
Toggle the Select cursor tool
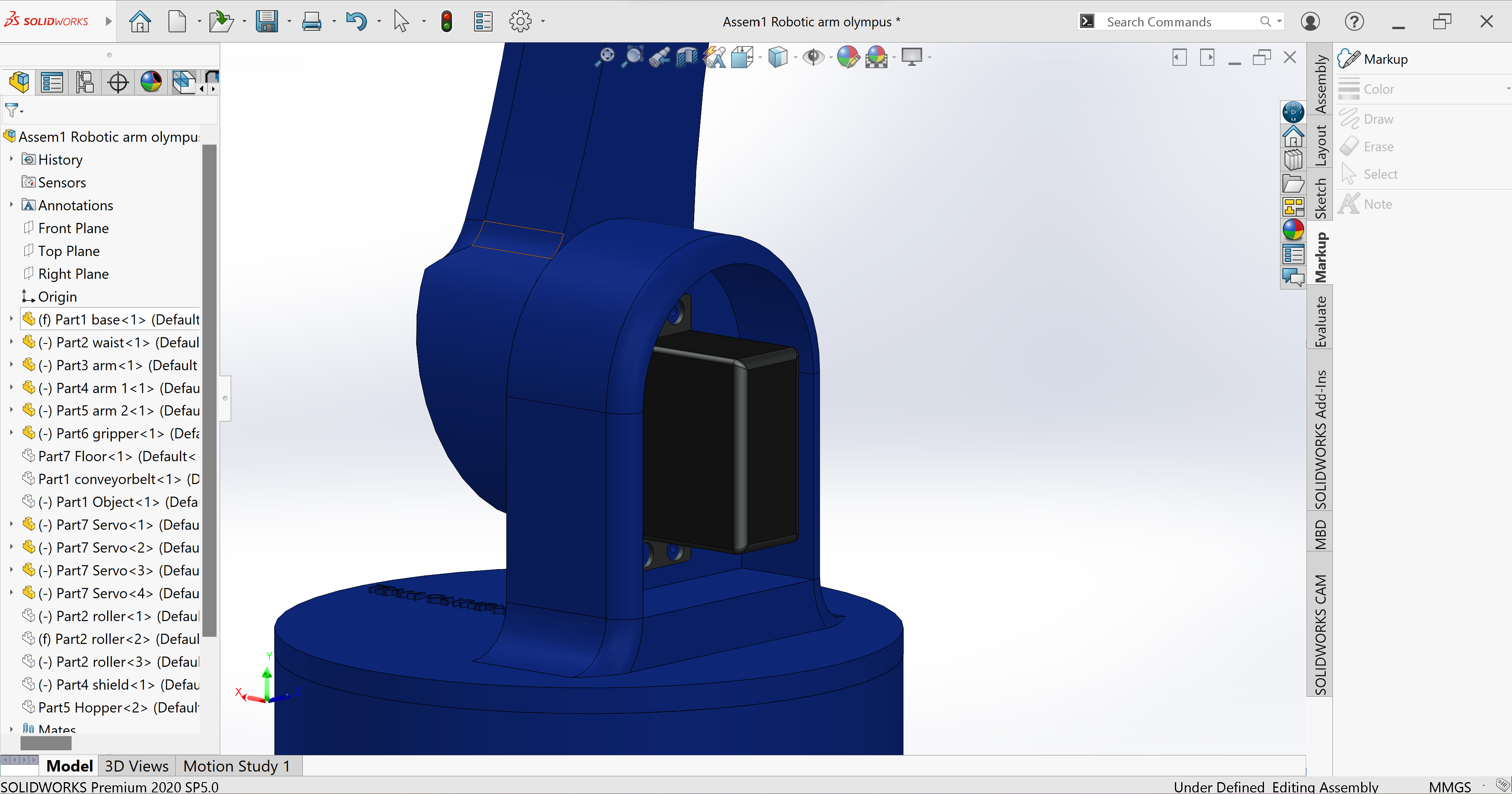point(402,22)
